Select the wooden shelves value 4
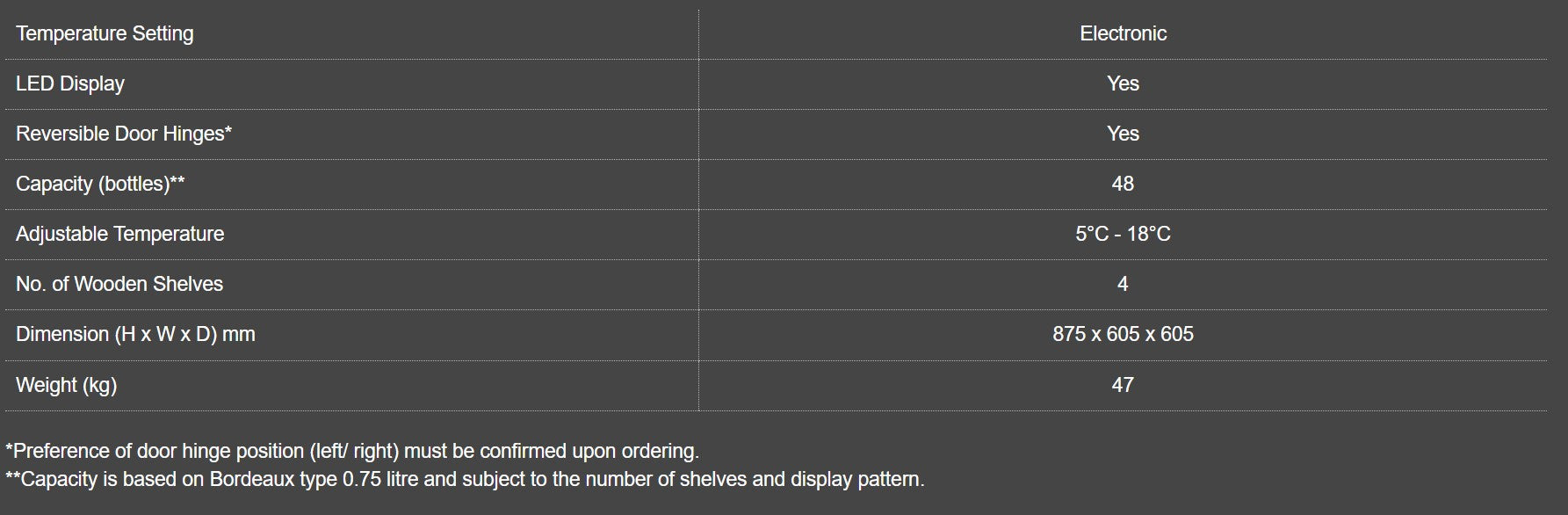The height and width of the screenshot is (515, 1568). click(x=1122, y=284)
